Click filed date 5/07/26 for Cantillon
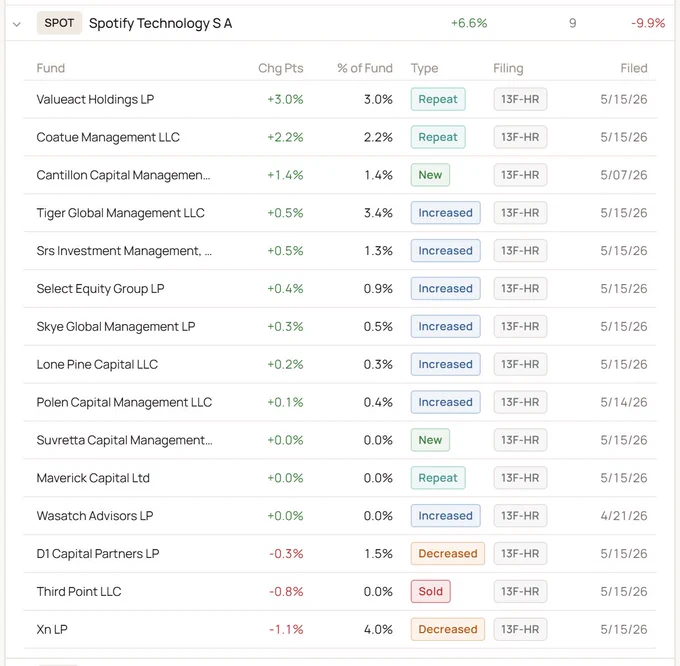Viewport: 680px width, 666px height. point(624,175)
